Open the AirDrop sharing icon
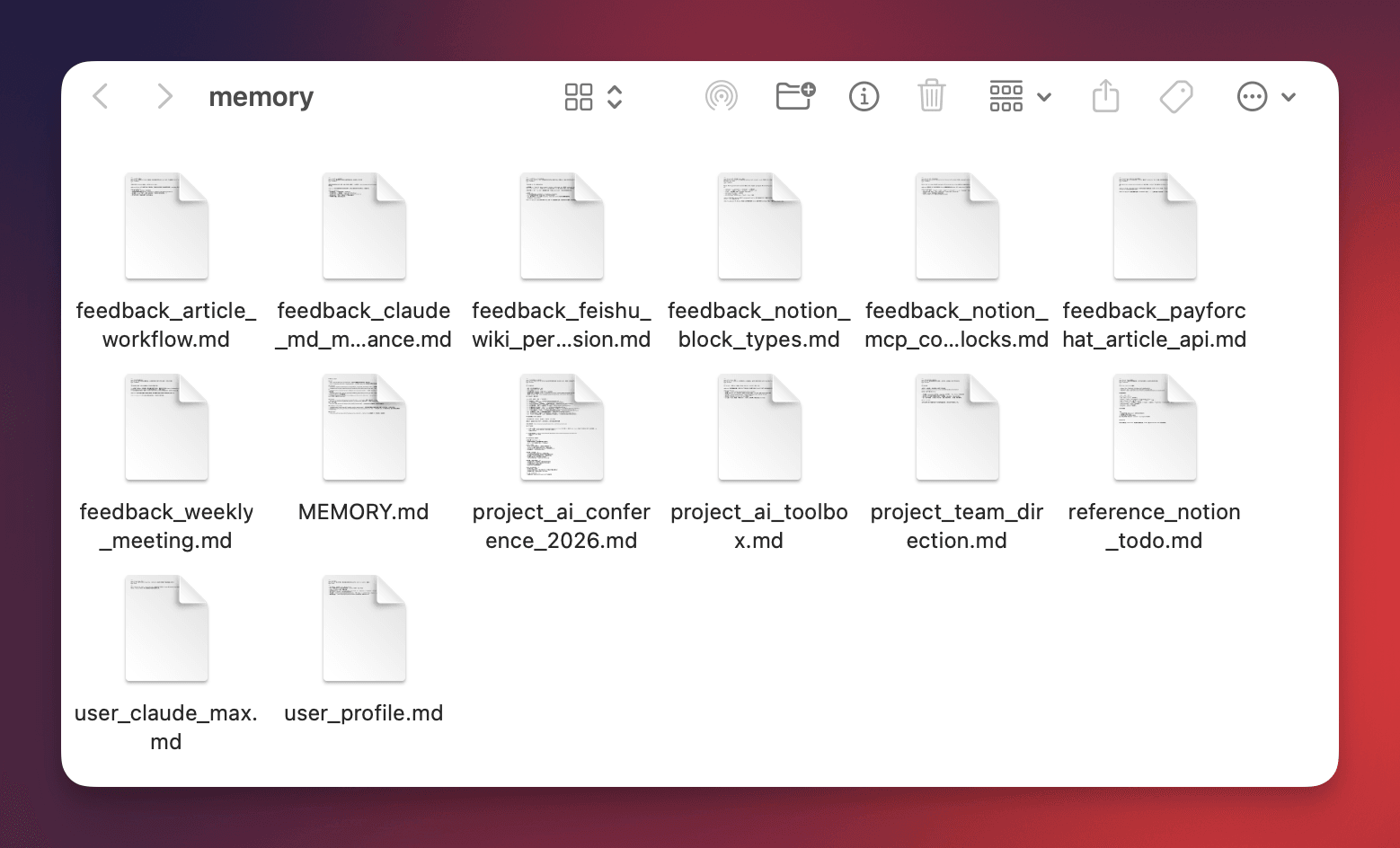This screenshot has width=1400, height=848. 722,96
